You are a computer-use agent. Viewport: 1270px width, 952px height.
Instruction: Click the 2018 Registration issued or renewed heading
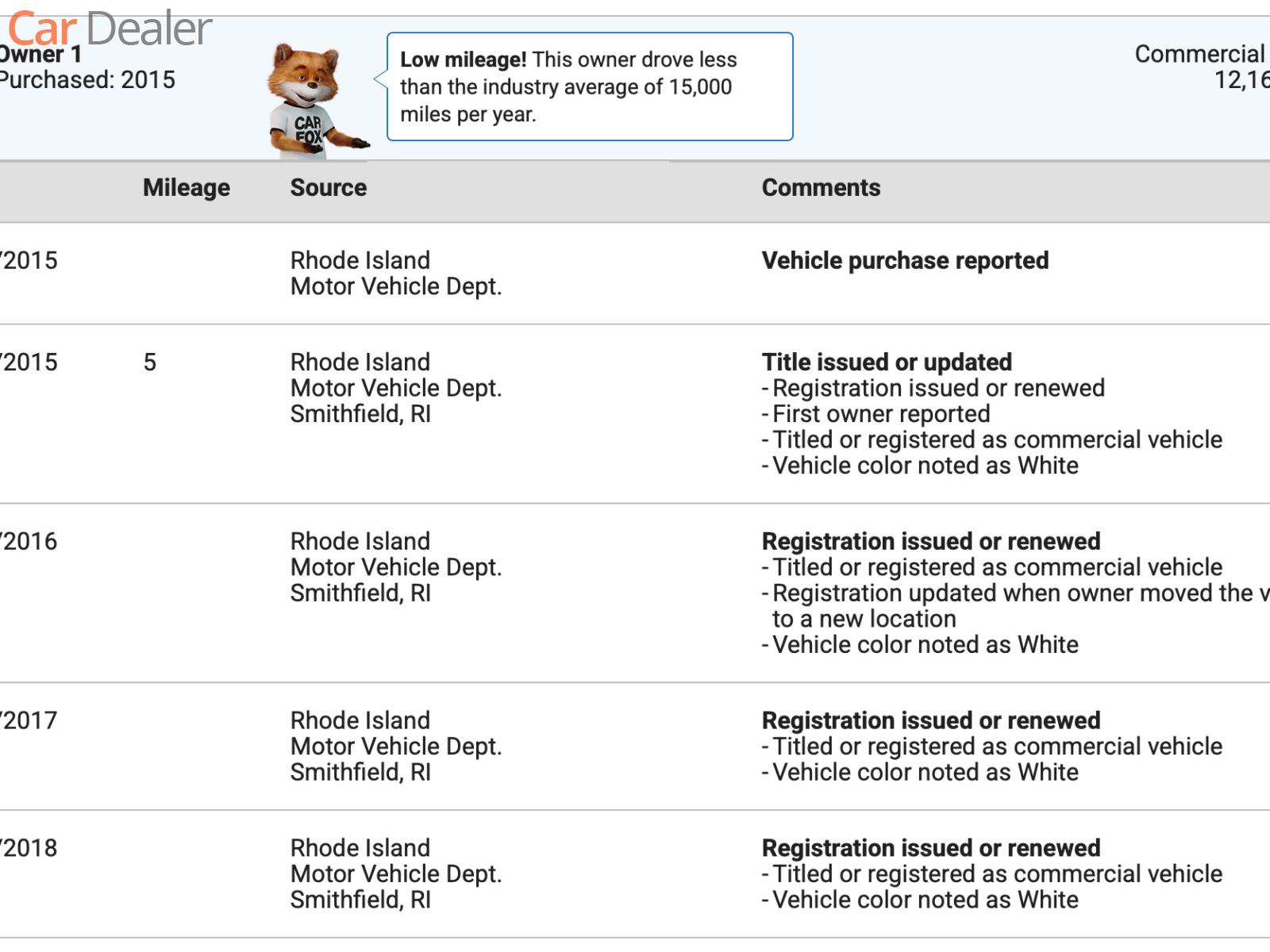pyautogui.click(x=930, y=848)
